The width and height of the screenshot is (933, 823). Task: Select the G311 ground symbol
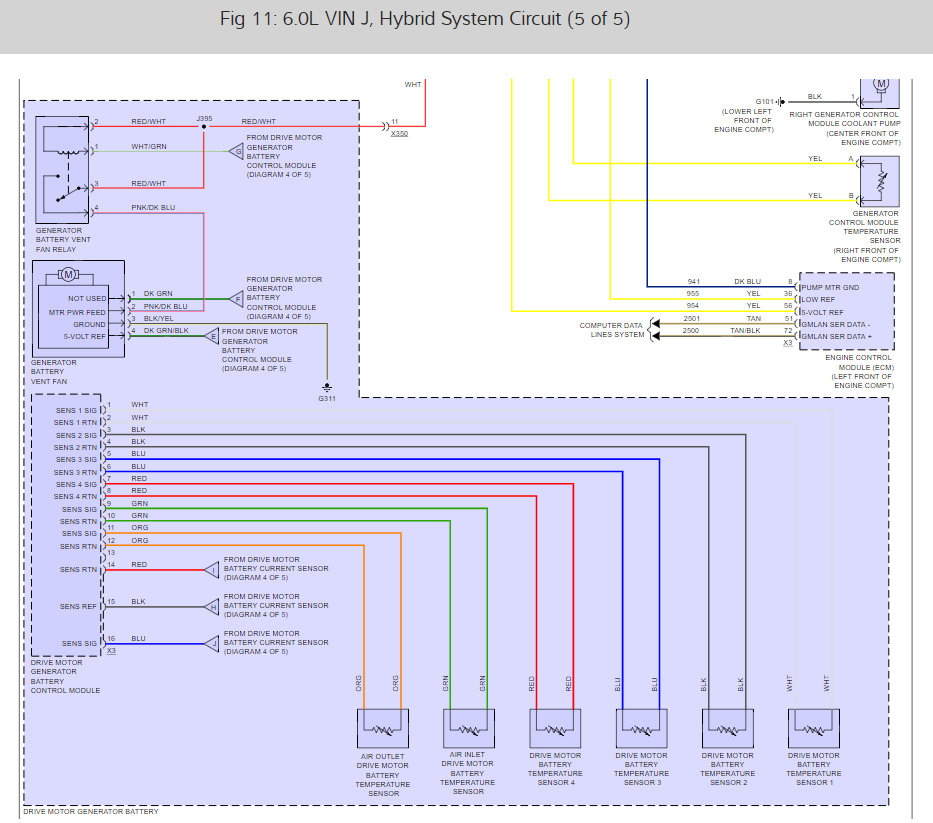tap(327, 388)
